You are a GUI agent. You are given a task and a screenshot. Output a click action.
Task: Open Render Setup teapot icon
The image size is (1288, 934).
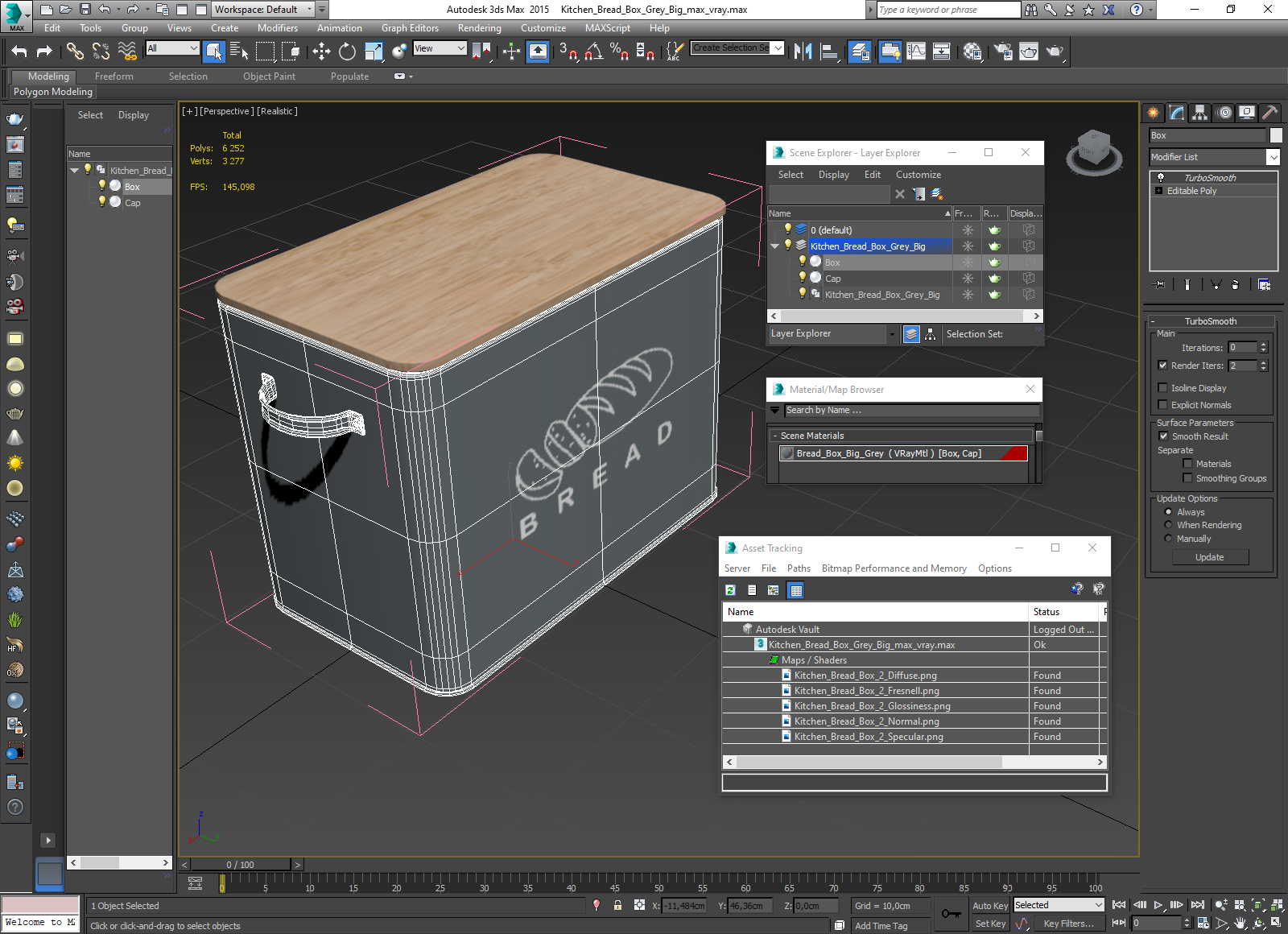tap(1003, 52)
